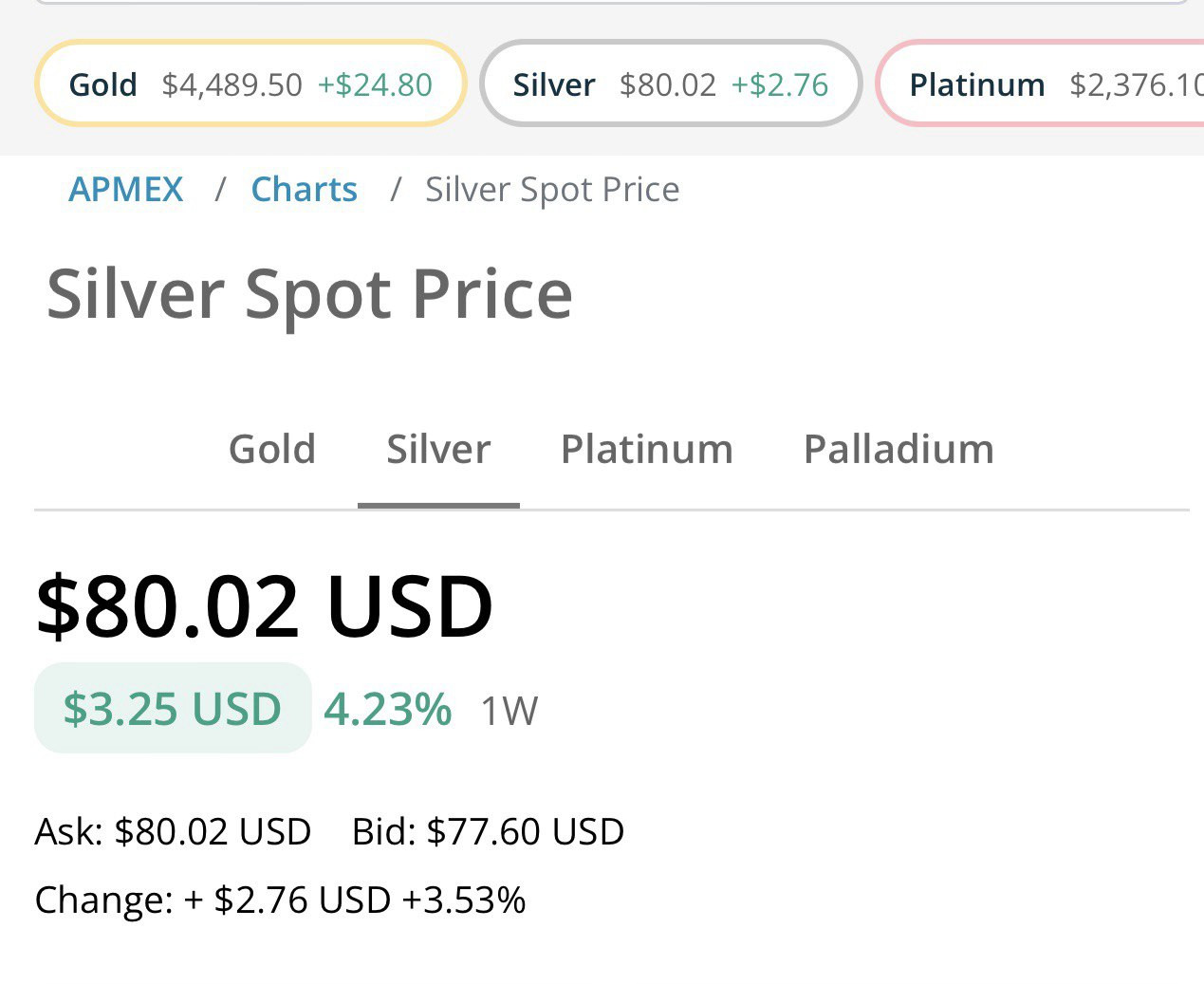This screenshot has height=984, width=1204.
Task: Switch to the Gold tab
Action: tap(272, 449)
